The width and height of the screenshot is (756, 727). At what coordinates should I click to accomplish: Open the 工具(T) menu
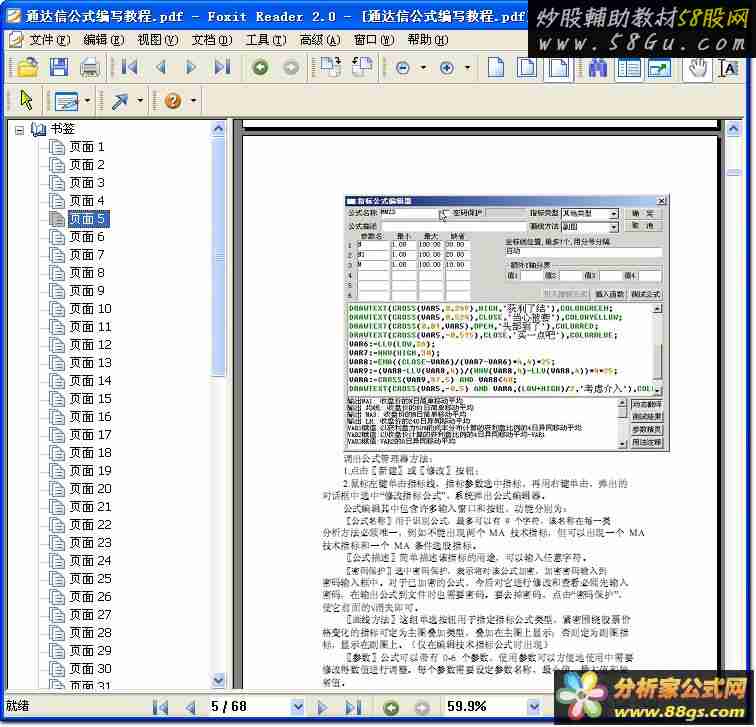pyautogui.click(x=266, y=40)
